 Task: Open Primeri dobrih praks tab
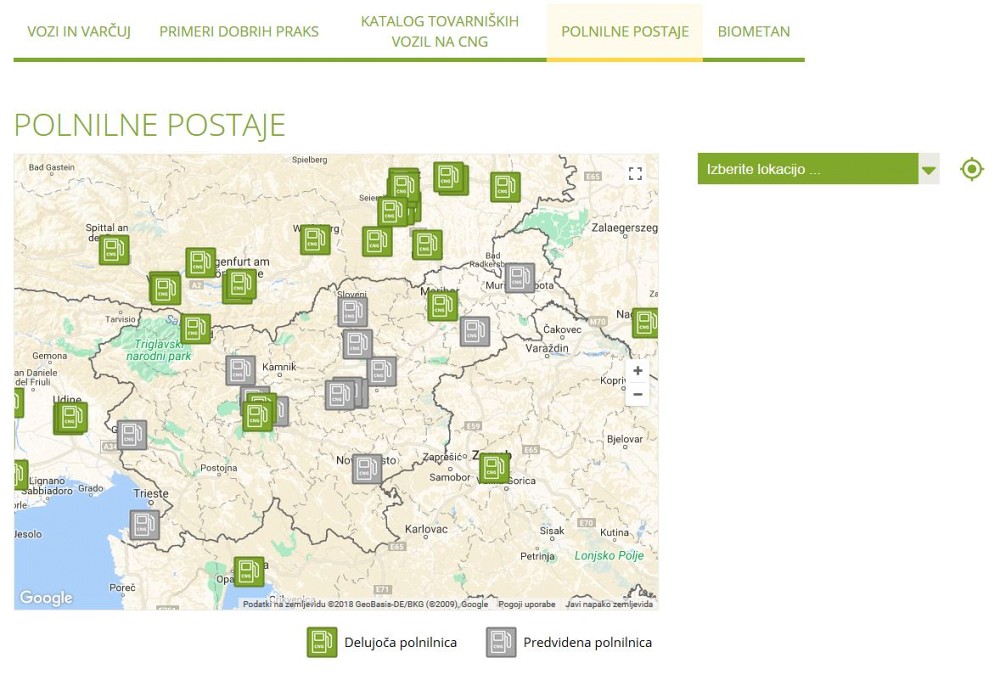(x=239, y=31)
